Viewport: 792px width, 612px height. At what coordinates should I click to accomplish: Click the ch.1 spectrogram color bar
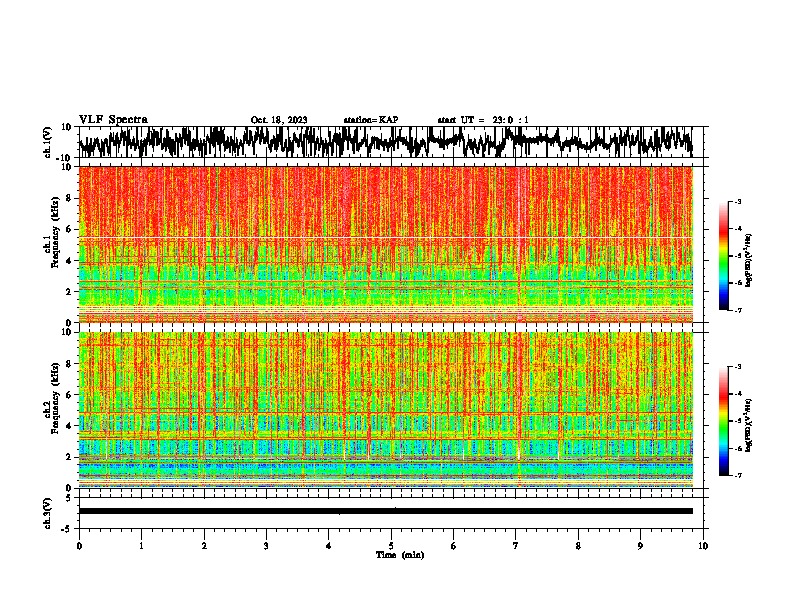(x=723, y=256)
